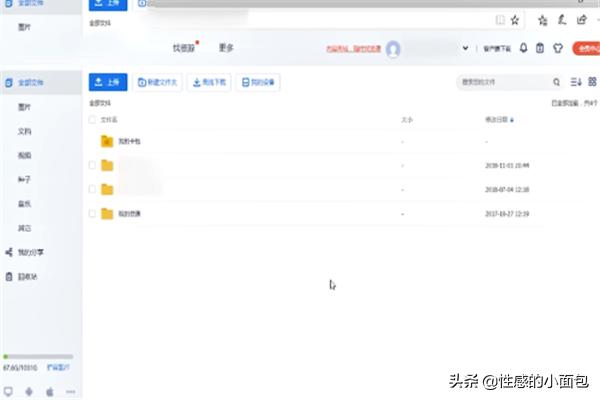This screenshot has height=400, width=600.
Task: Click inside the file search field
Action: tap(500, 82)
